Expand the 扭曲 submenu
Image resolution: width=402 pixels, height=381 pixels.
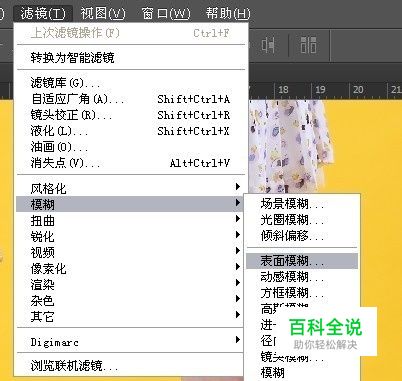click(x=131, y=220)
